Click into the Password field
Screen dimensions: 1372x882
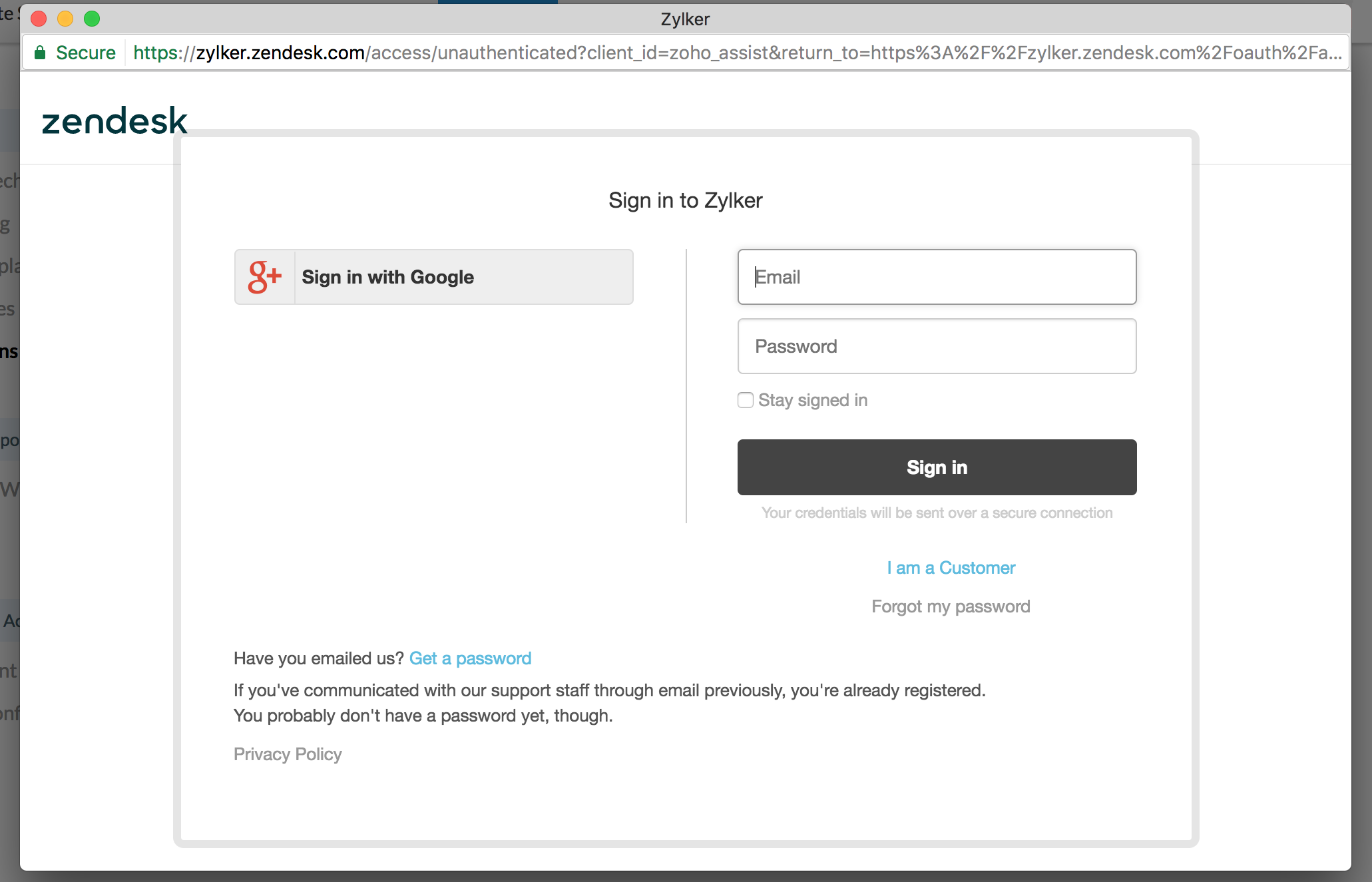tap(937, 346)
